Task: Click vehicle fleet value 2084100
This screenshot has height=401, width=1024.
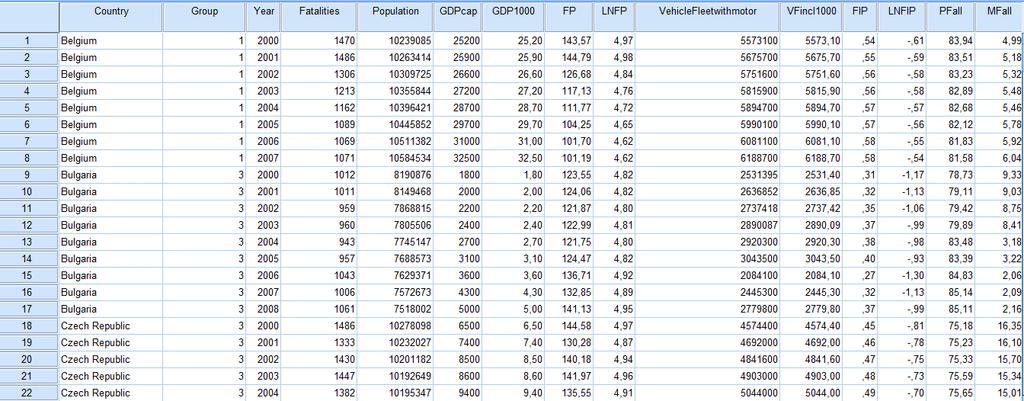Action: pyautogui.click(x=707, y=276)
